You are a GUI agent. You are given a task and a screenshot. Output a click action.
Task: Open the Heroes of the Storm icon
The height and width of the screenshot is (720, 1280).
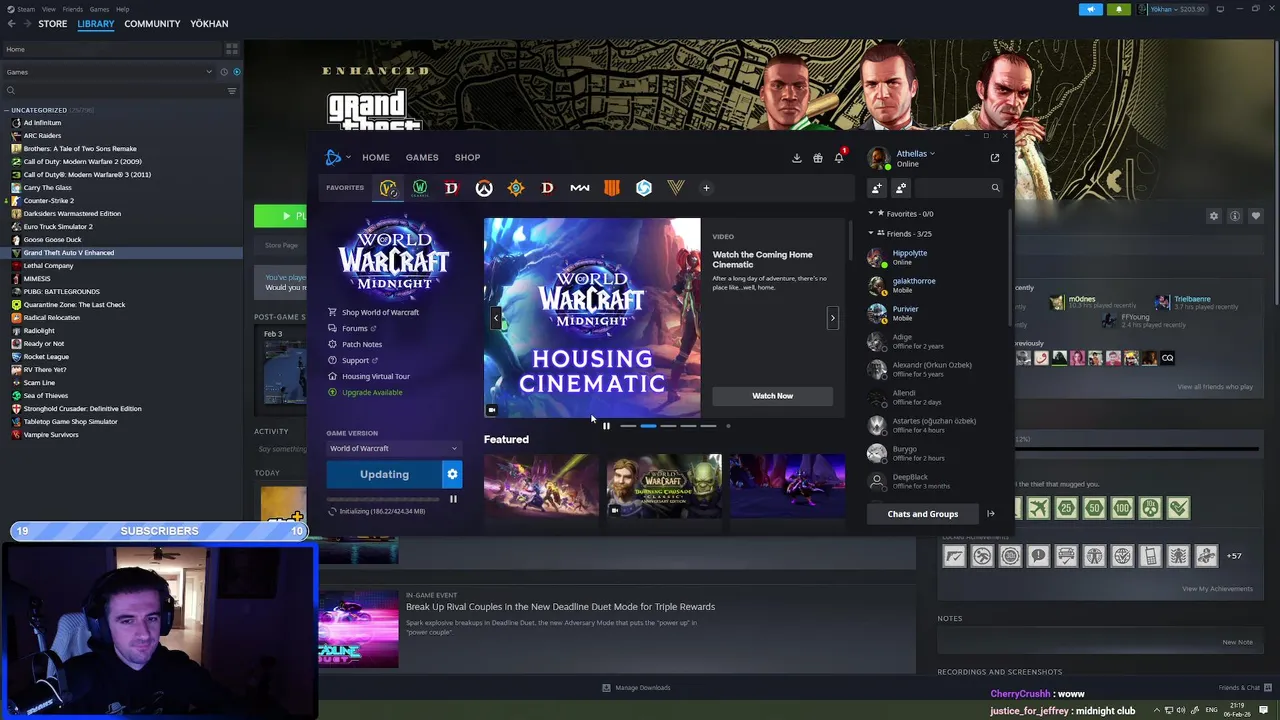point(644,188)
